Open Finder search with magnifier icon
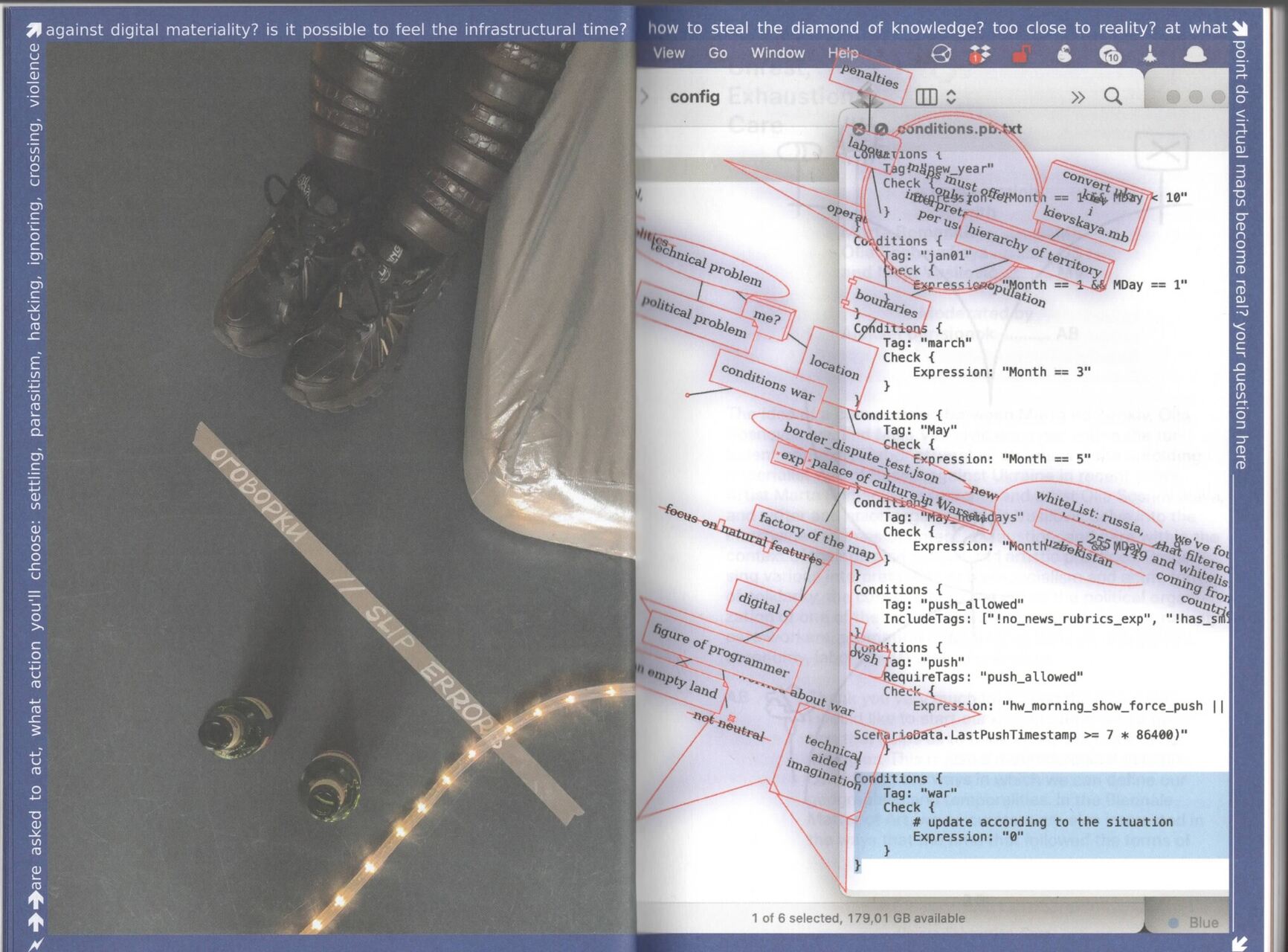This screenshot has width=1288, height=952. pos(1112,97)
